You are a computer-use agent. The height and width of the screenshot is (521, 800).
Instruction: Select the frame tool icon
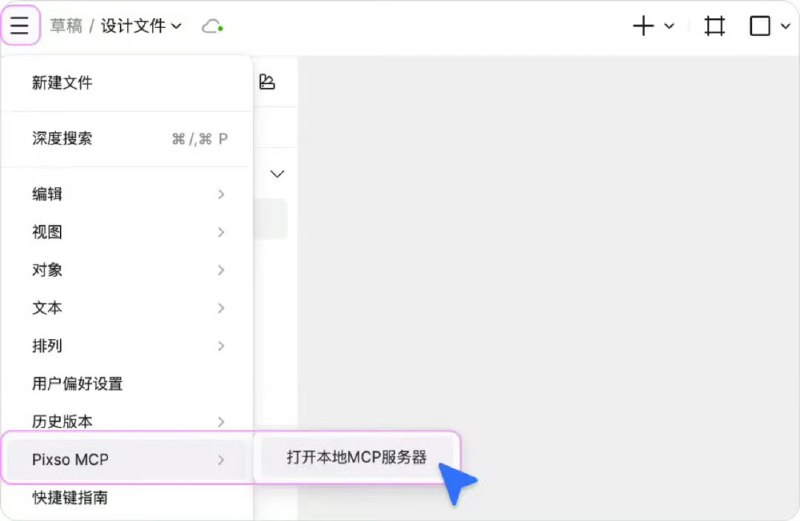(x=714, y=26)
